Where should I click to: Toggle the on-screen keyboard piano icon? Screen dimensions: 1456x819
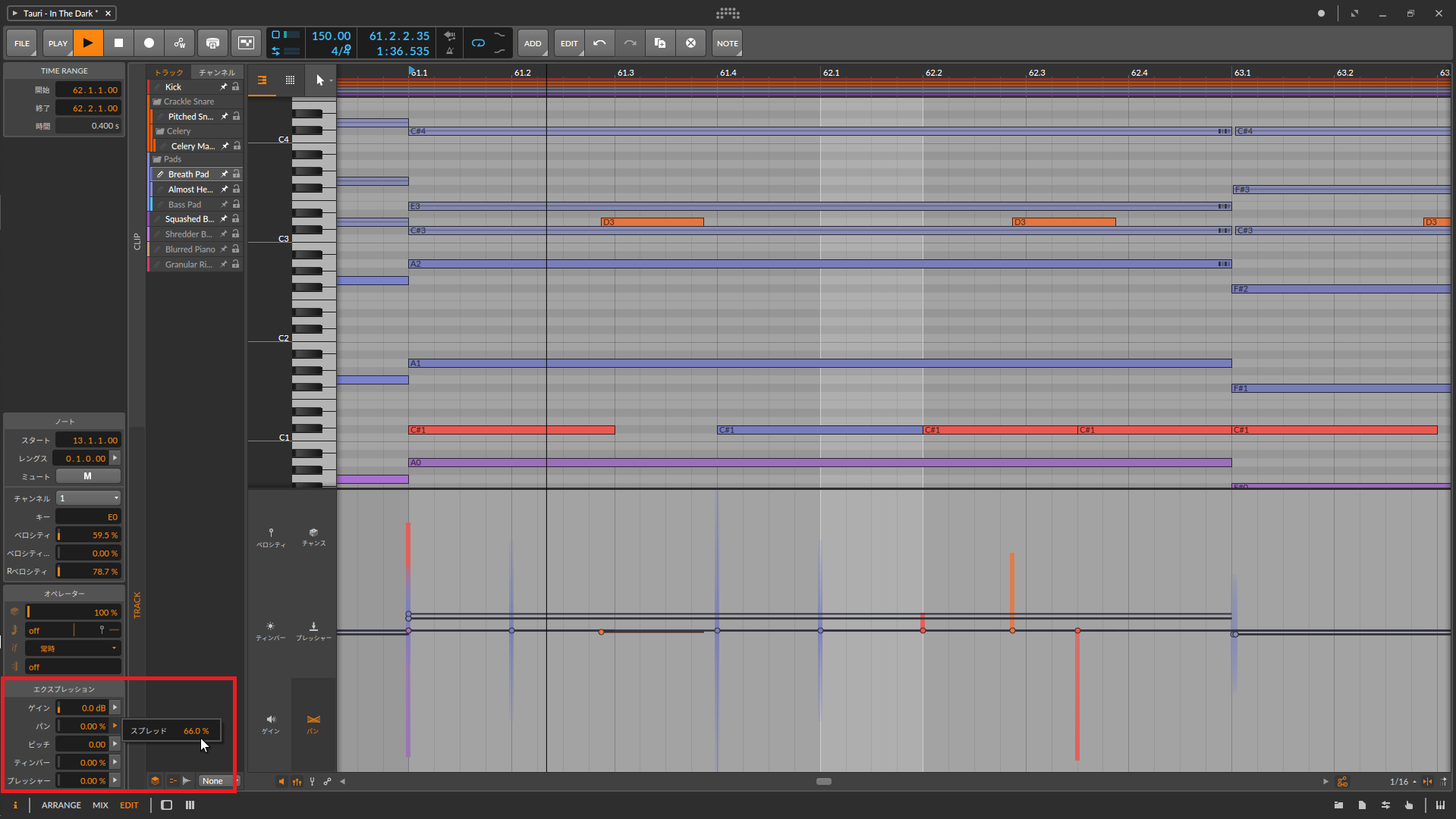[x=1440, y=805]
